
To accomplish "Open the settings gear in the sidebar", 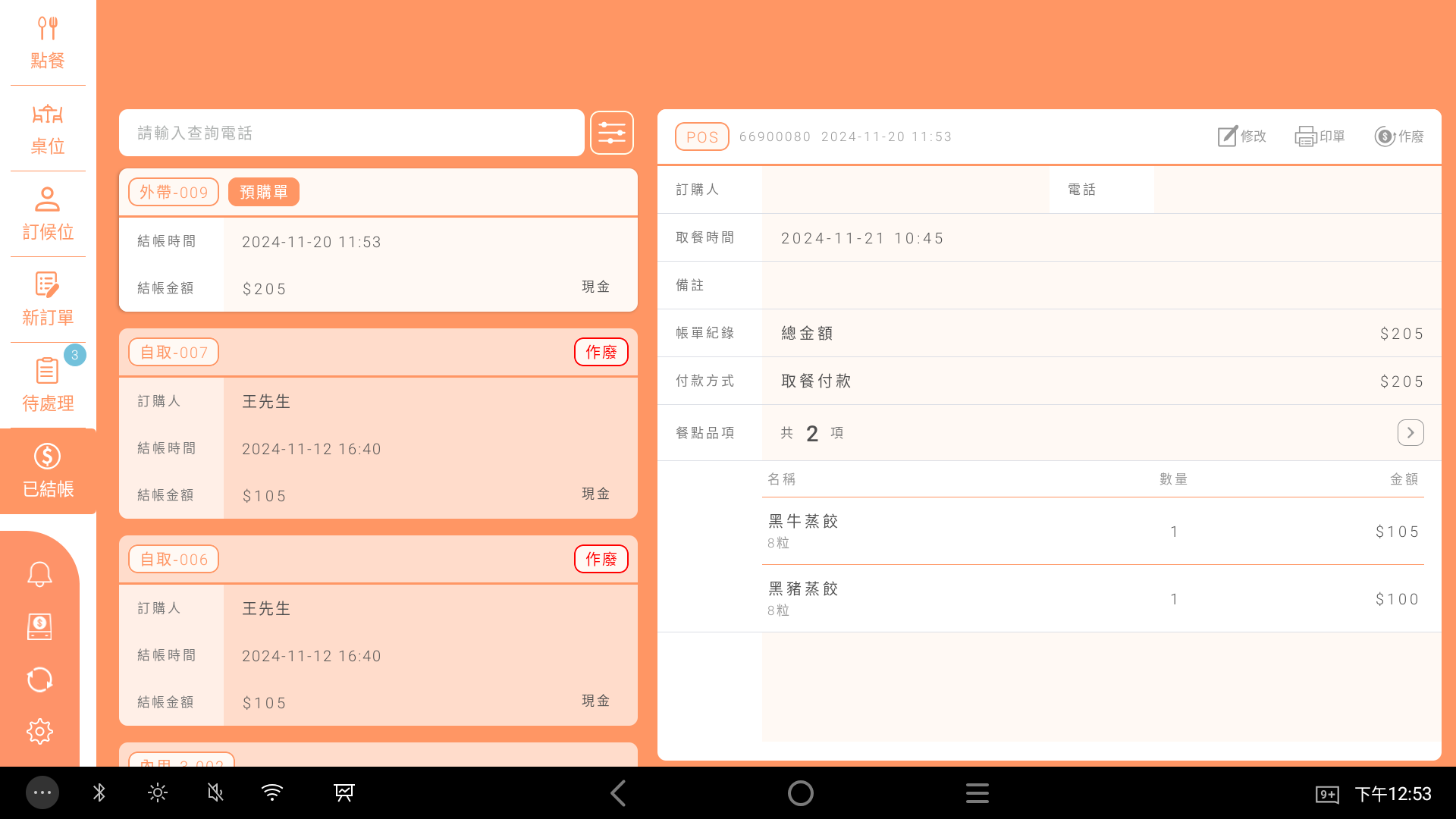I will [39, 732].
